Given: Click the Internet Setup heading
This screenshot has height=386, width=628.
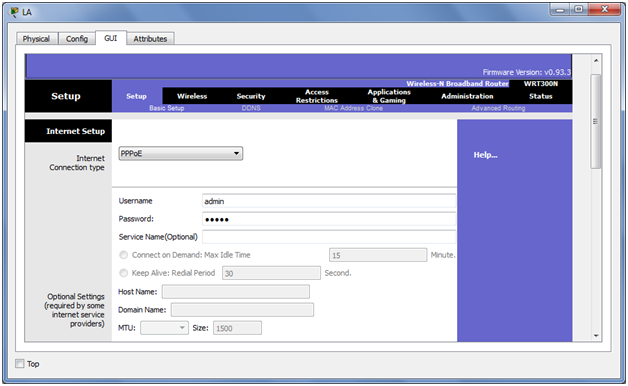Looking at the screenshot, I should coord(75,131).
